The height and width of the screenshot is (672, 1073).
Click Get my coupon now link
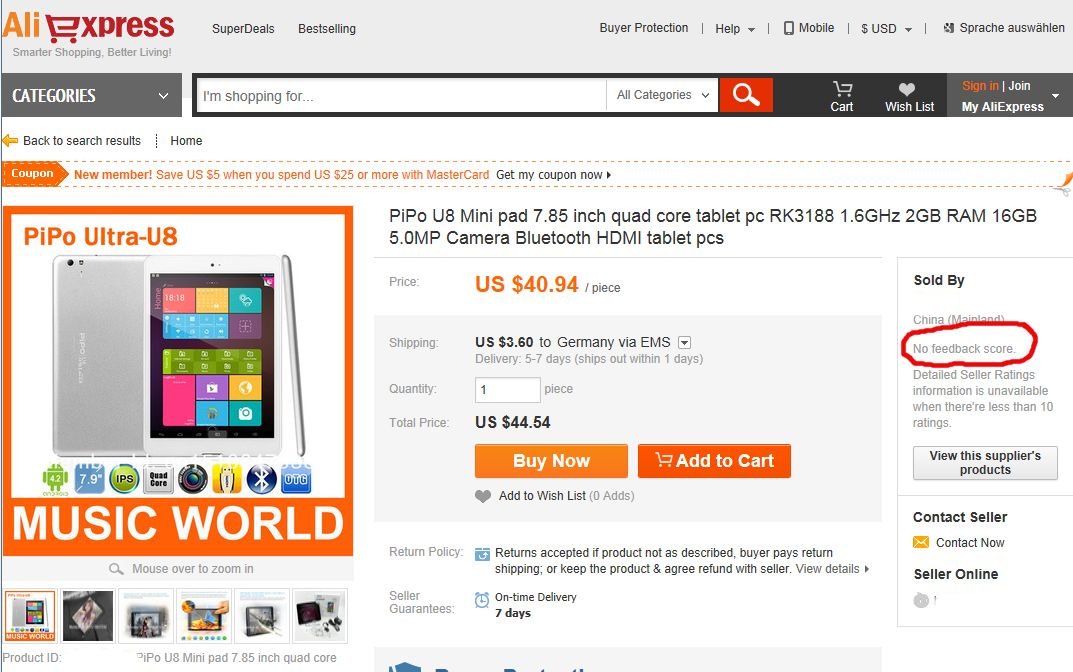pyautogui.click(x=553, y=175)
